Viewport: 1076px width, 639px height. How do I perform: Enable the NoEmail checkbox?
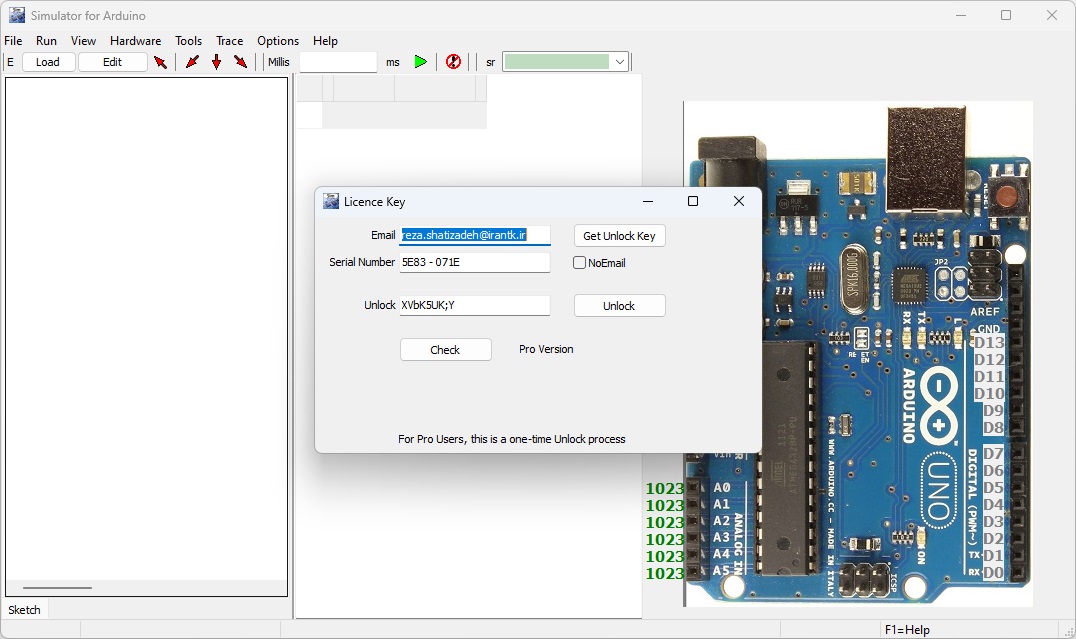(x=579, y=263)
